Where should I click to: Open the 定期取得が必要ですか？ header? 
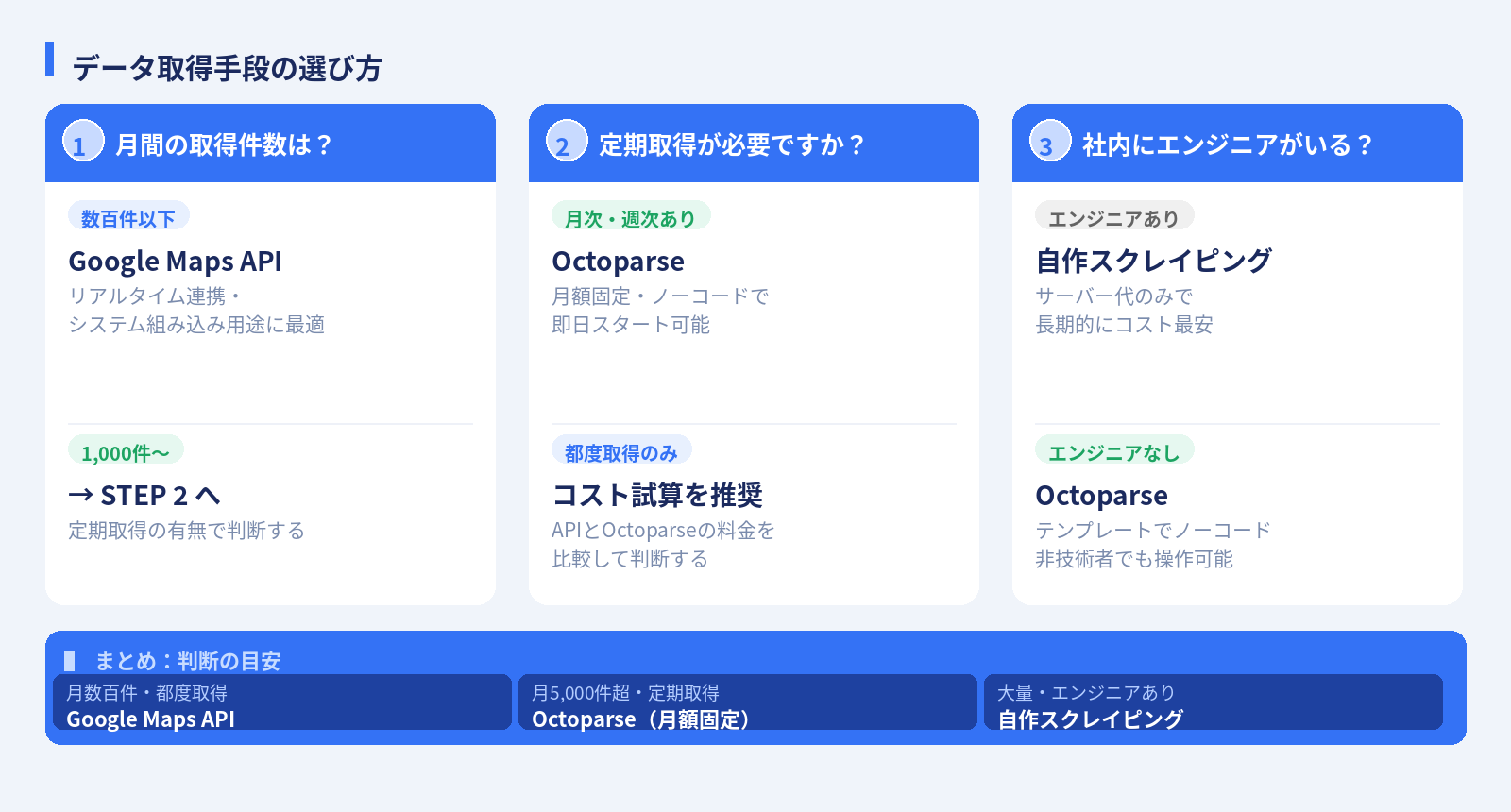tap(732, 144)
